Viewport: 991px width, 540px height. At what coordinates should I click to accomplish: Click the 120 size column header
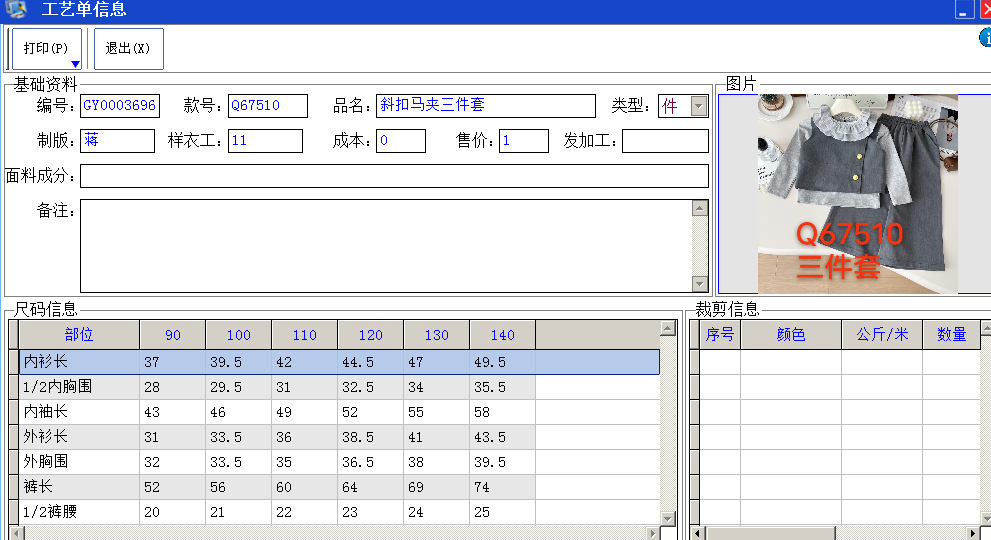[x=370, y=334]
